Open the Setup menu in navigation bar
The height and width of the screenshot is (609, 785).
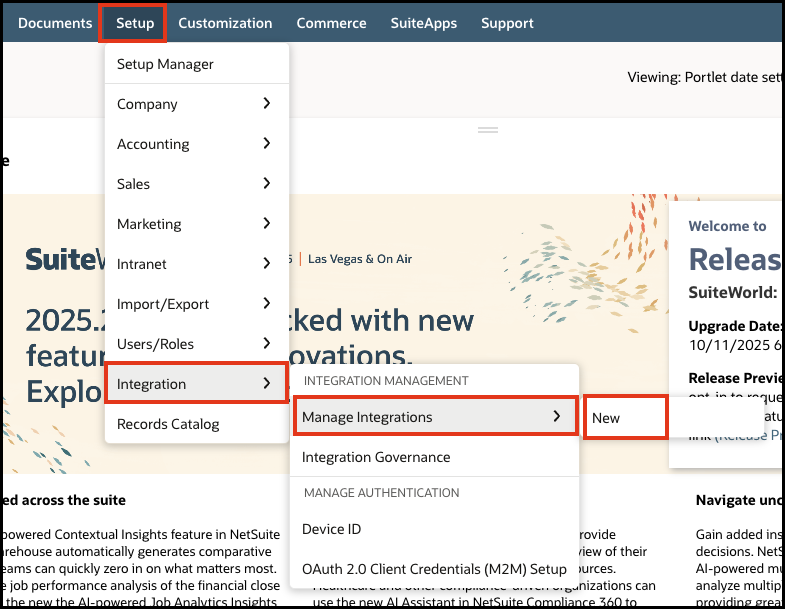[135, 23]
